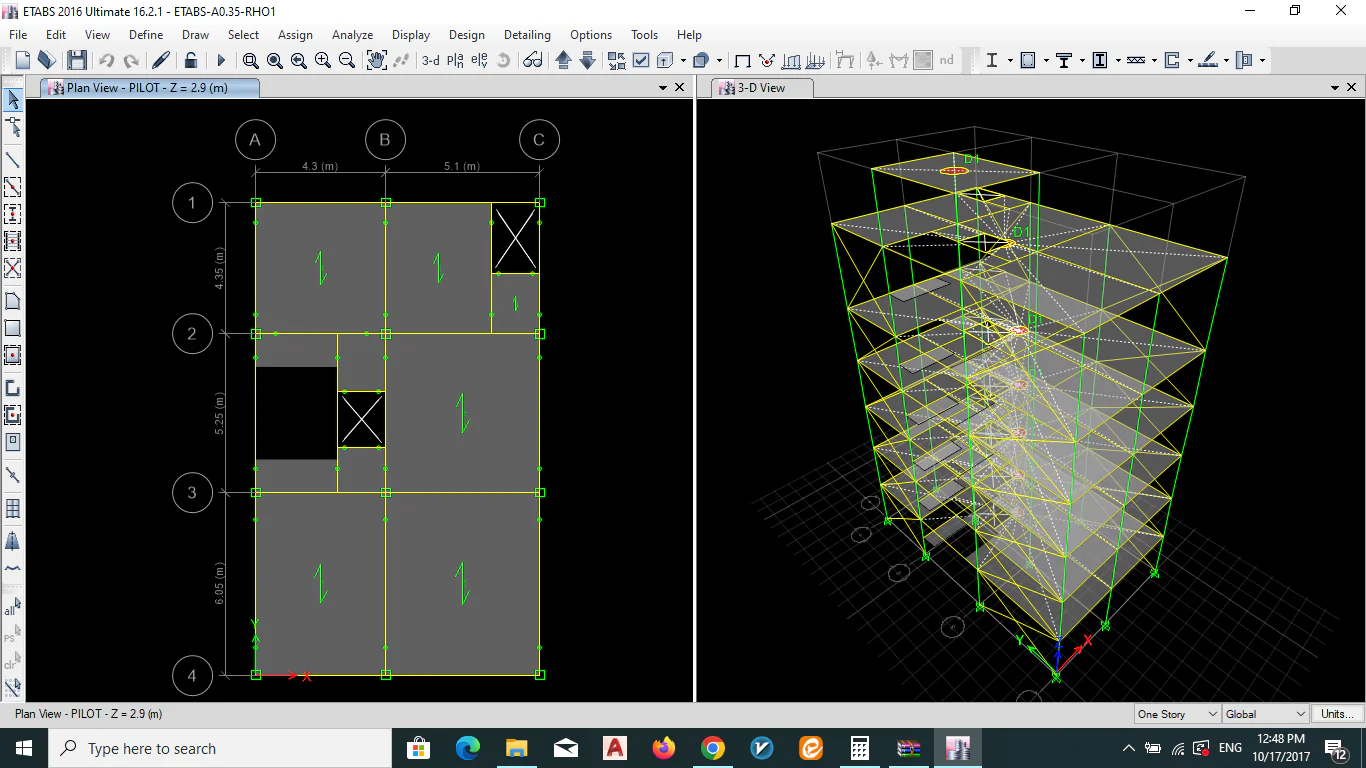
Task: Click the Save model icon
Action: [x=77, y=60]
